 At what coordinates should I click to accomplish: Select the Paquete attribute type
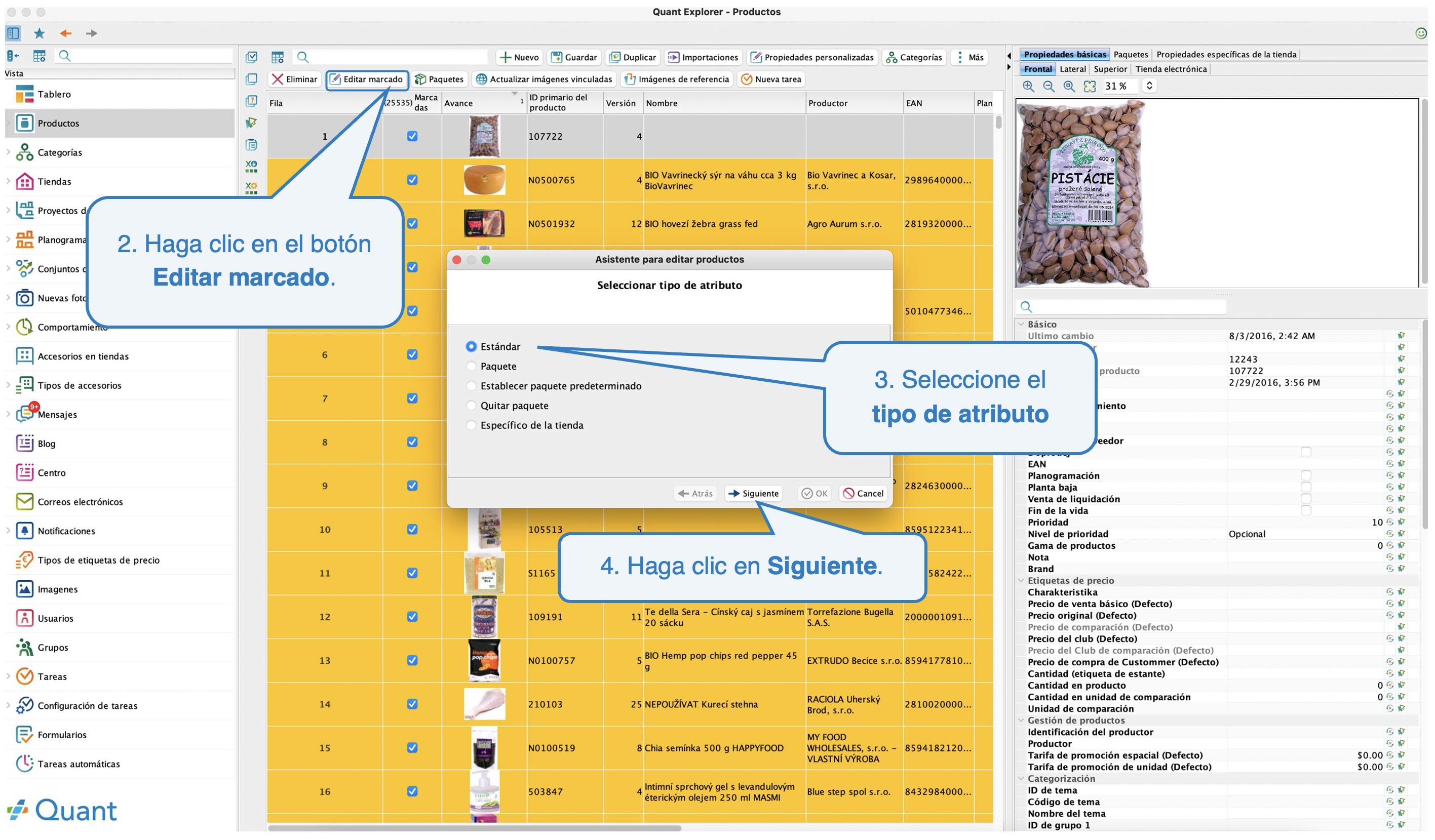(471, 366)
